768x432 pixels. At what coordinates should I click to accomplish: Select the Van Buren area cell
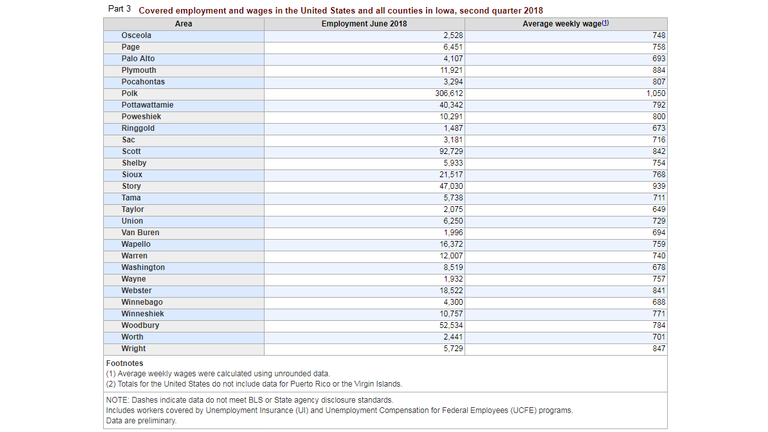click(x=139, y=232)
